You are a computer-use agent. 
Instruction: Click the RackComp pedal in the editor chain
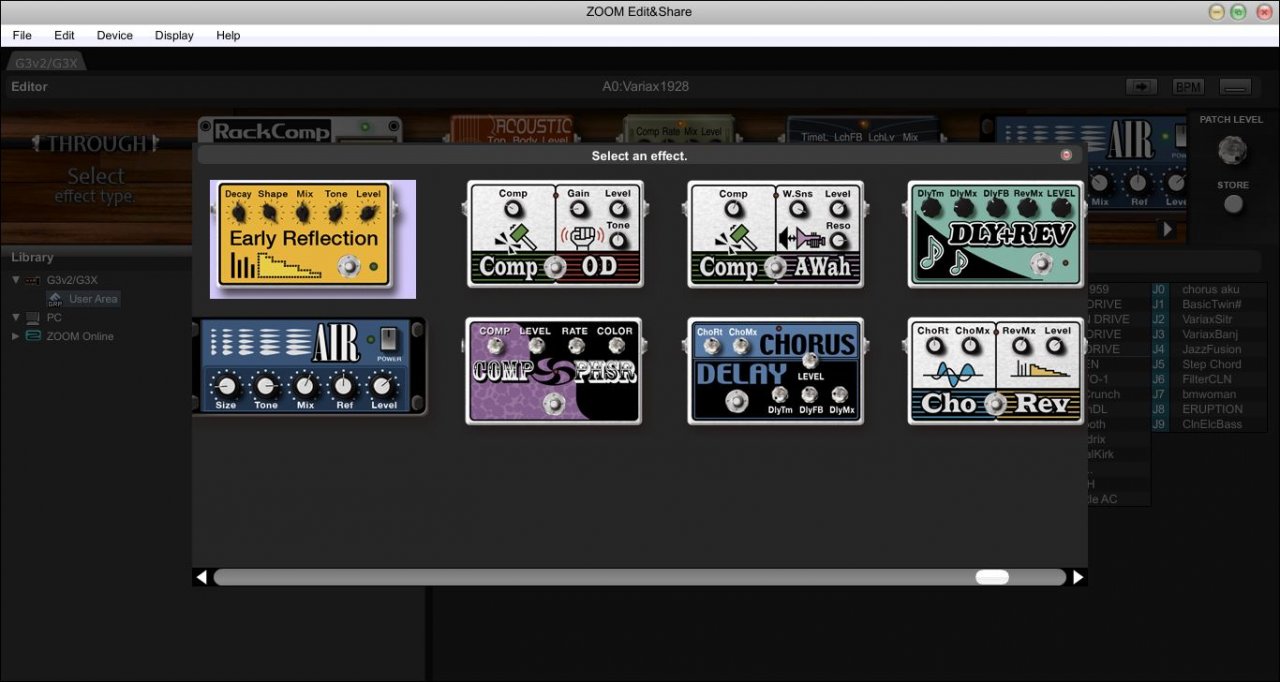coord(300,129)
